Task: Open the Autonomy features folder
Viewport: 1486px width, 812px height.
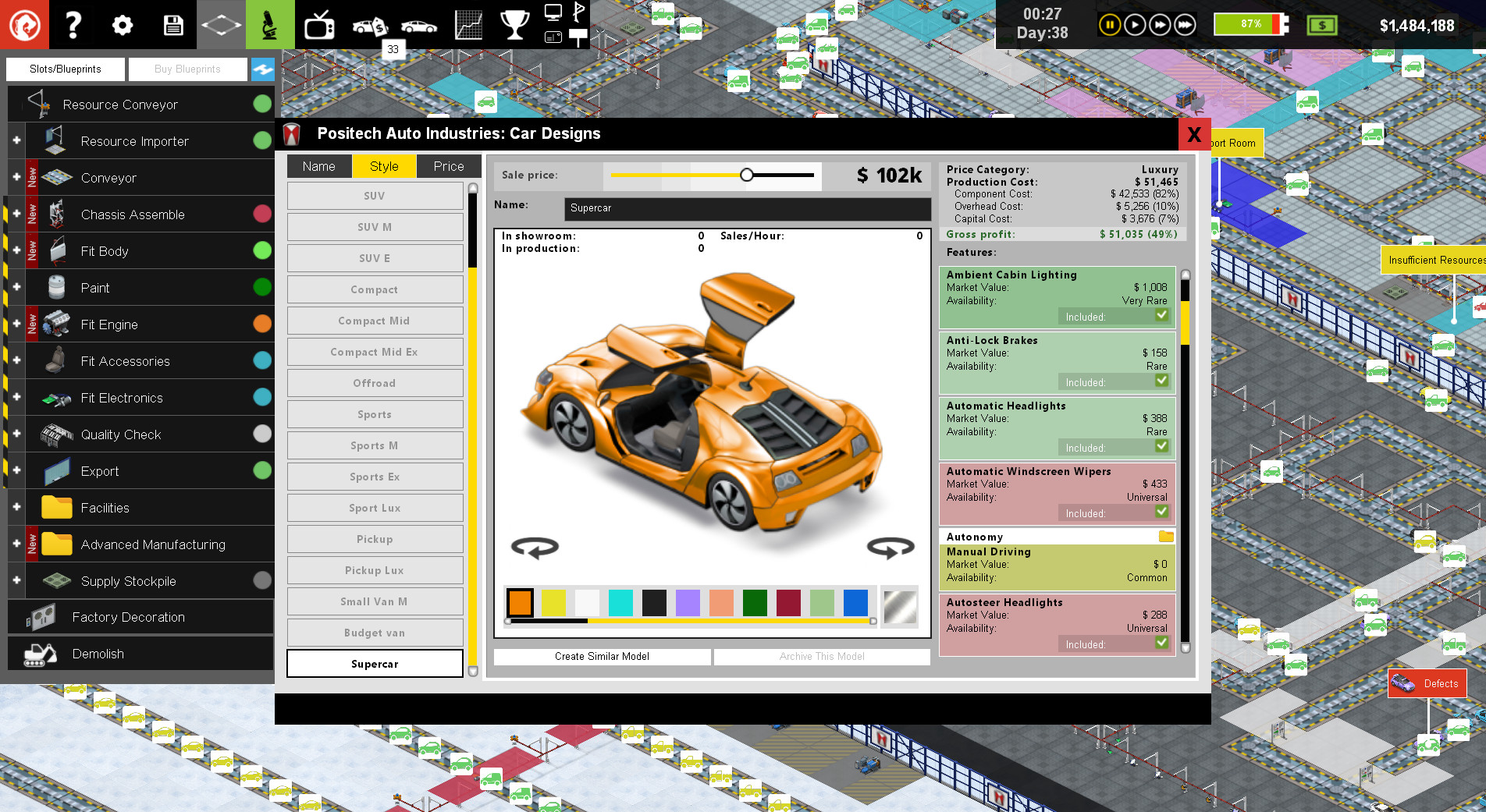Action: coord(1165,536)
